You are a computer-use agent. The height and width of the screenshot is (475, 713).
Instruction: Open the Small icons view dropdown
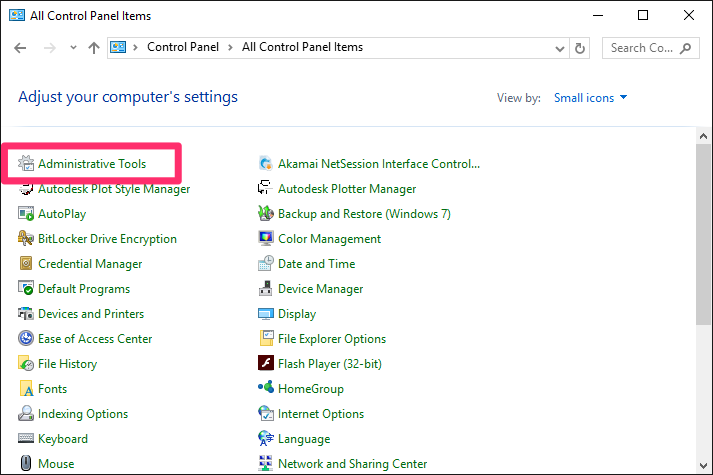coord(590,98)
